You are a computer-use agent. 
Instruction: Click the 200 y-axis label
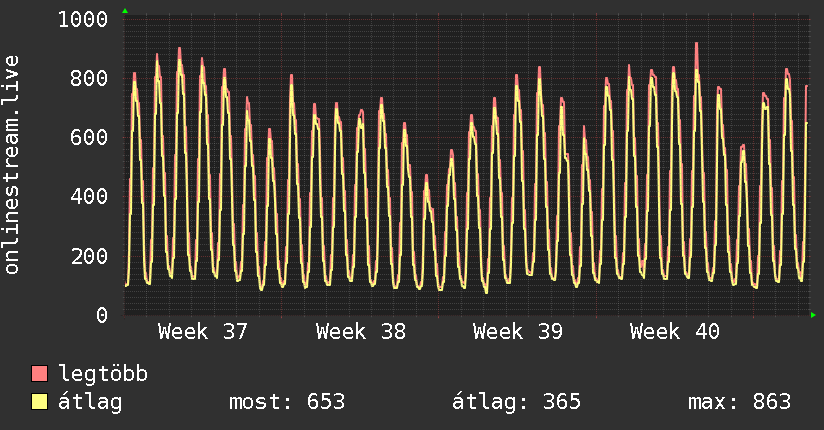[x=89, y=256]
